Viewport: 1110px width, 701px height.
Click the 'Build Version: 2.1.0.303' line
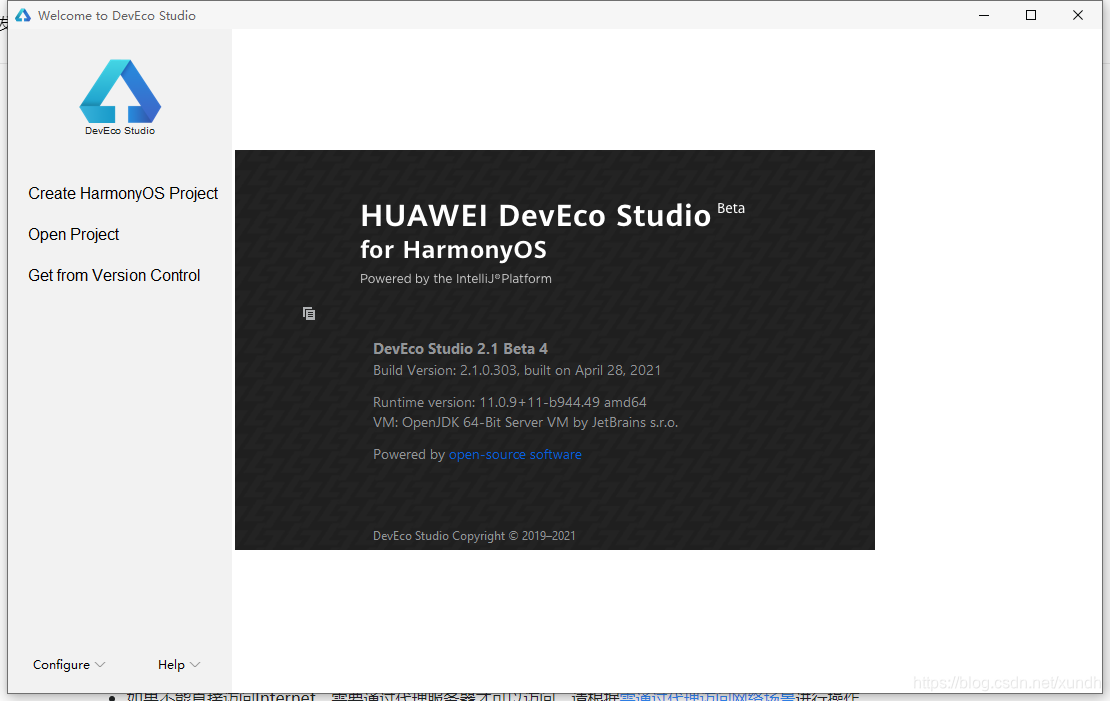517,370
